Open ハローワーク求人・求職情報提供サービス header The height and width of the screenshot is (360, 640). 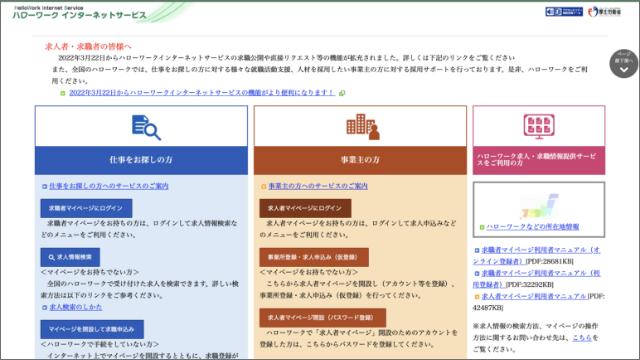[539, 160]
